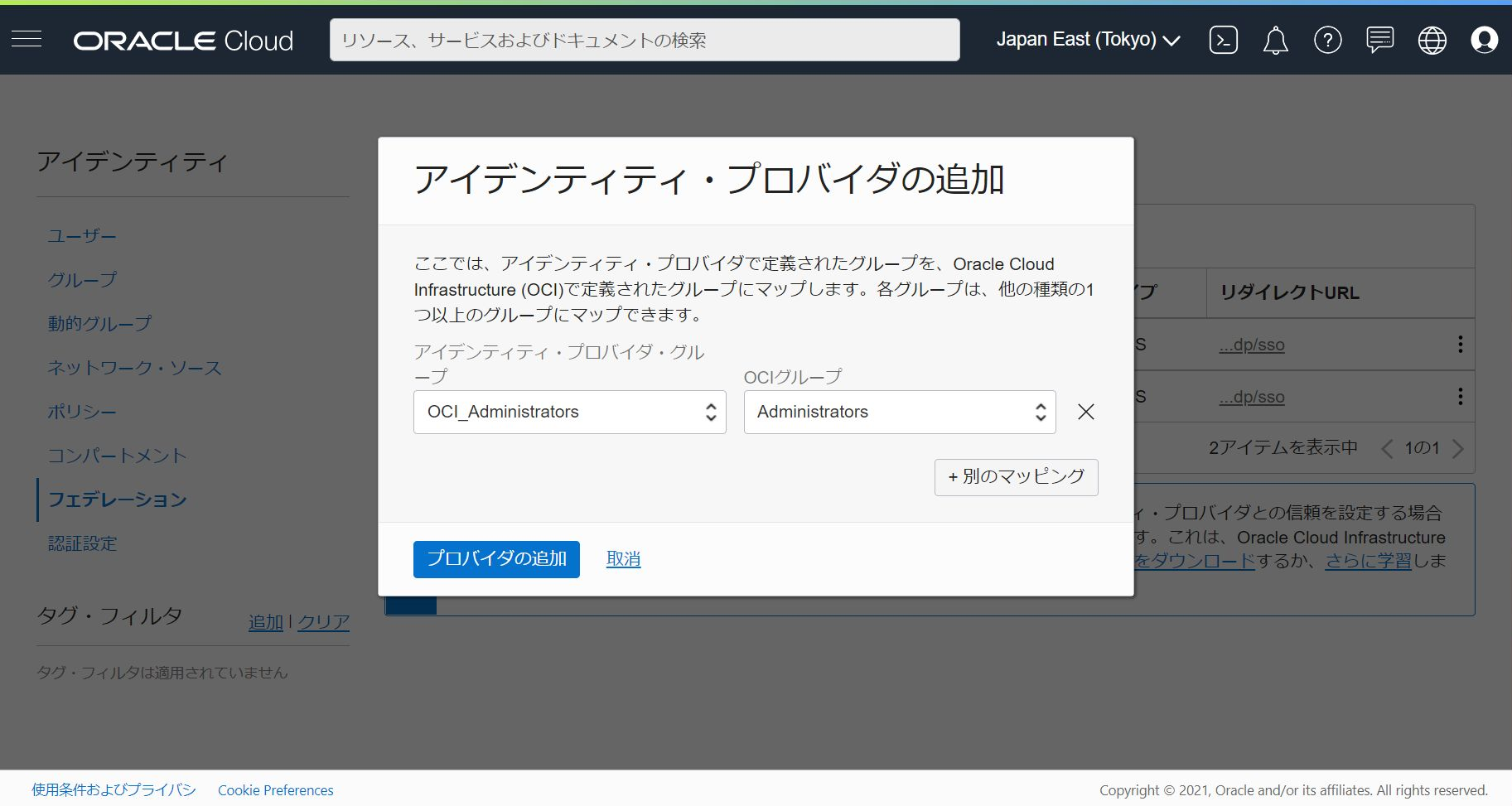1512x806 pixels.
Task: Select フェデレーション in the sidebar
Action: point(117,500)
